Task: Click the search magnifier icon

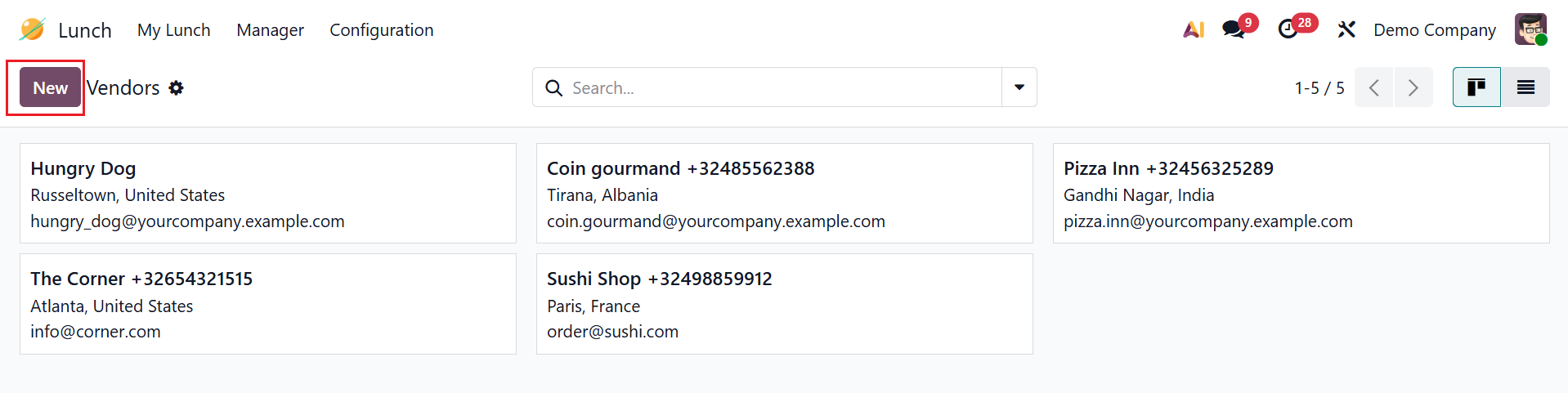Action: (553, 88)
